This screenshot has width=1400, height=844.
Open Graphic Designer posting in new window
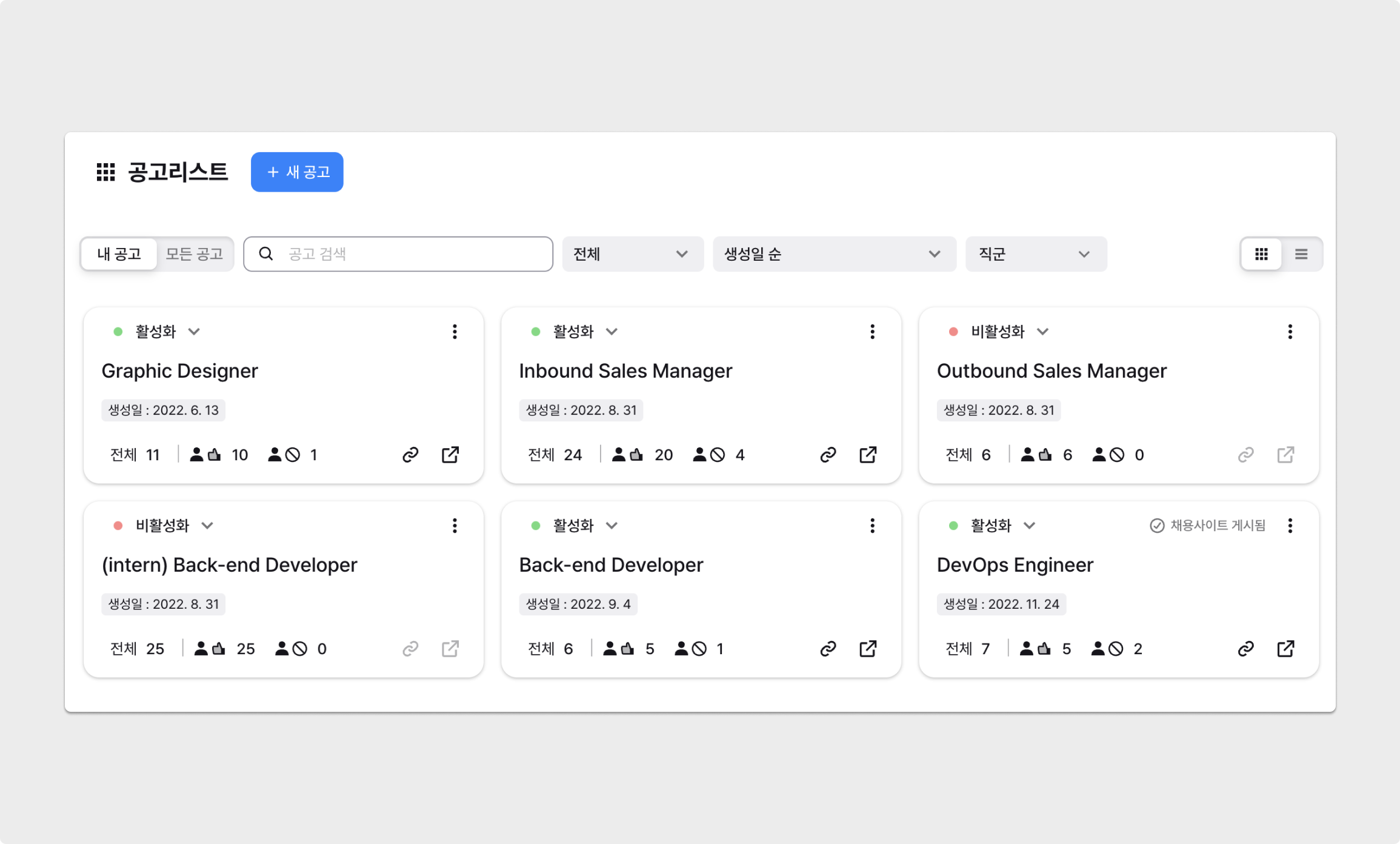pos(450,455)
